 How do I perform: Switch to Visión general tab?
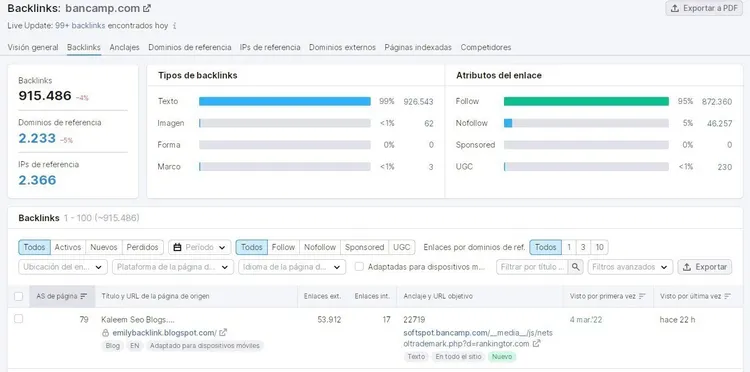33,47
